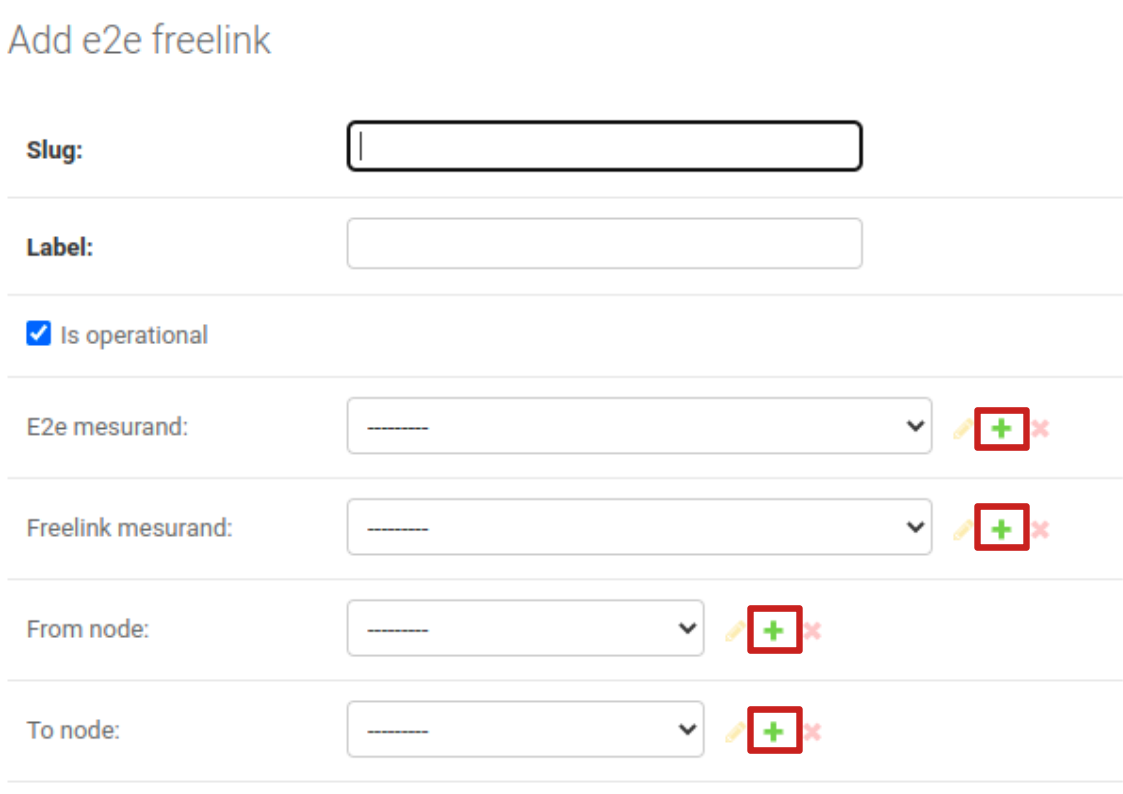Delete the selected Freelink mesurand

pyautogui.click(x=1040, y=529)
